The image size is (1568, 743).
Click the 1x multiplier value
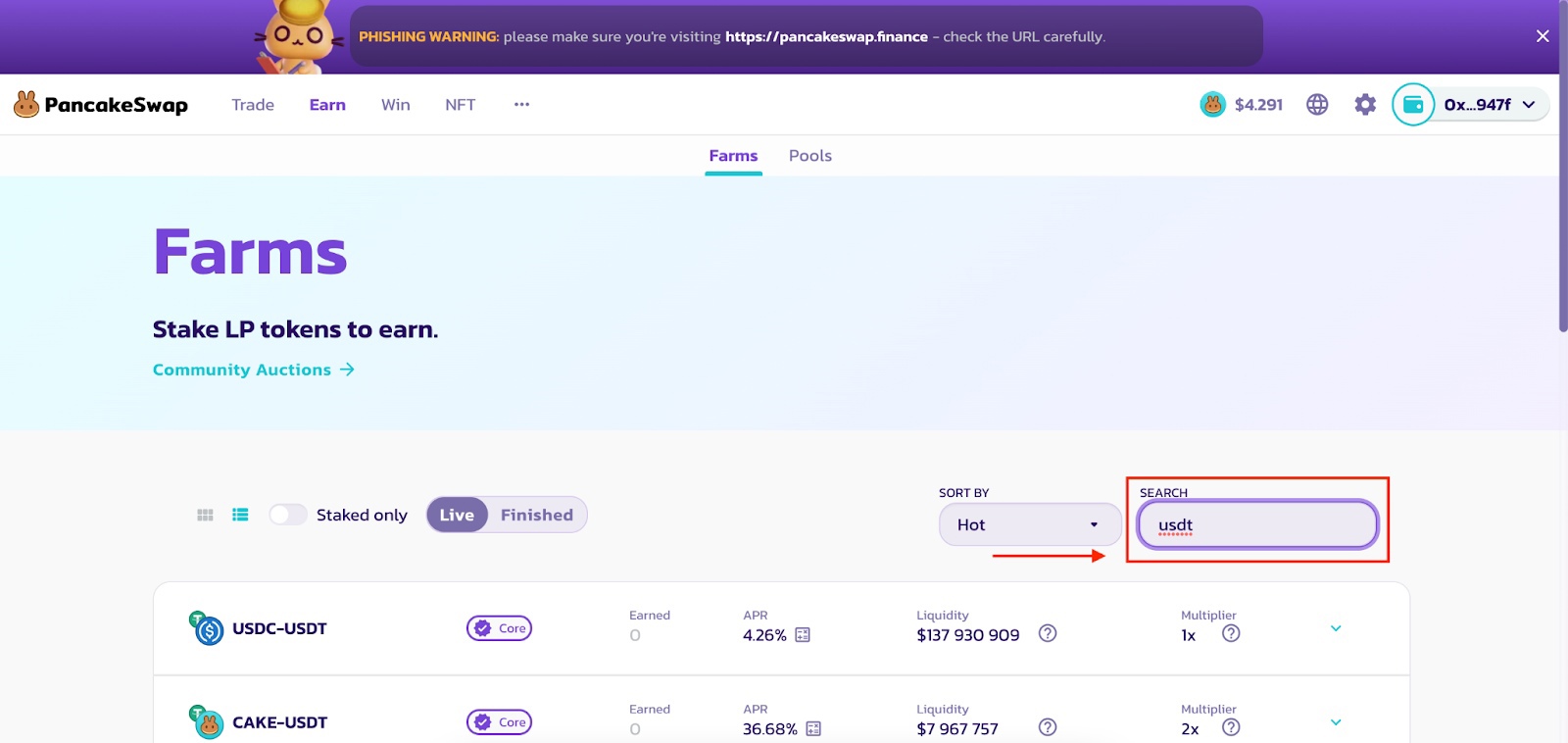pyautogui.click(x=1189, y=635)
